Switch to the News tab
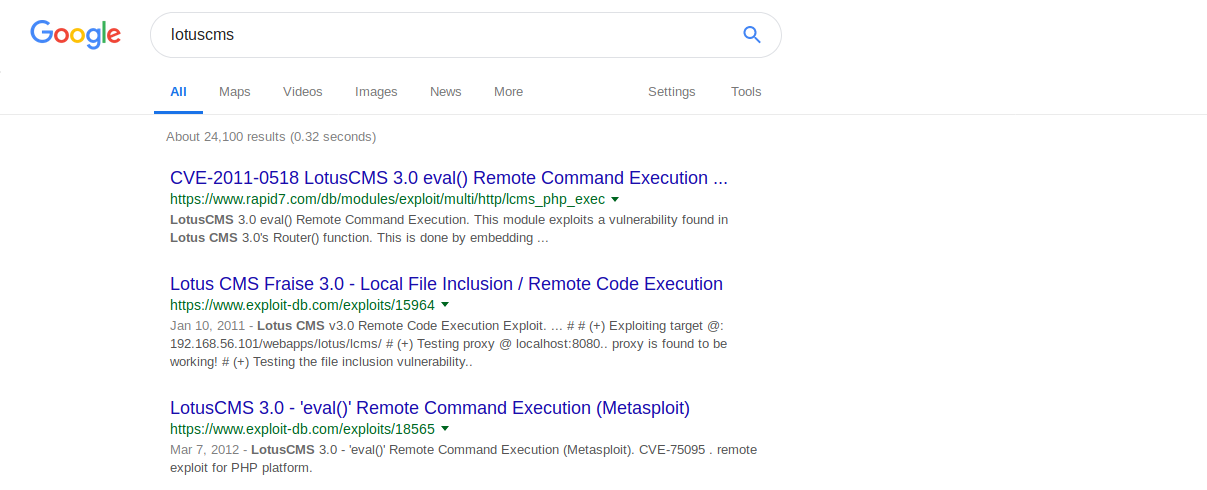 click(446, 91)
